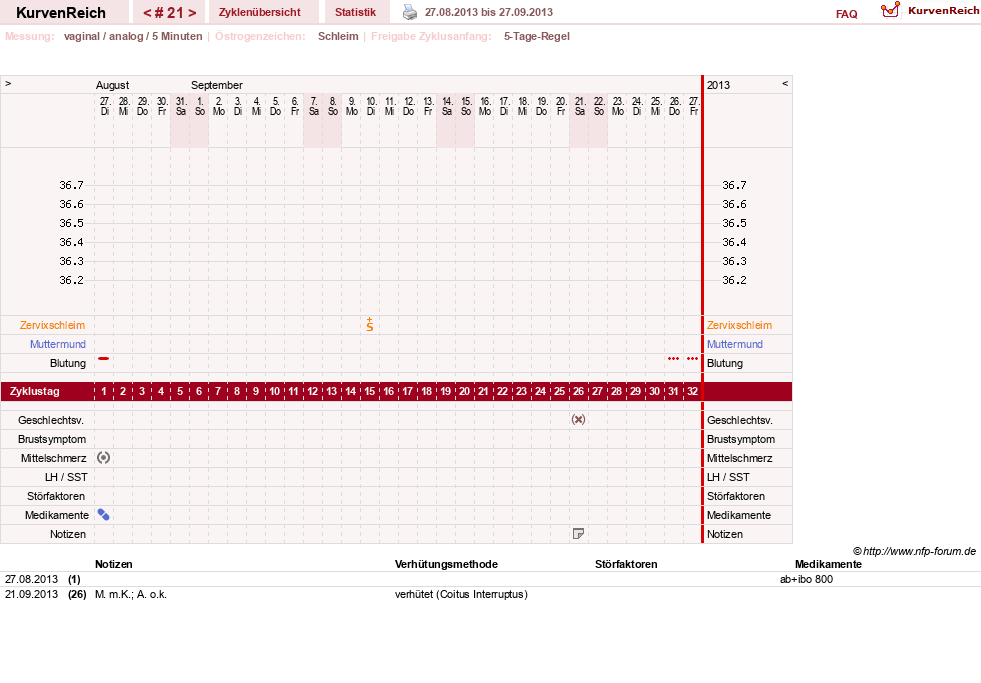
Task: Go to previous cycle with '<' arrow
Action: tap(147, 13)
